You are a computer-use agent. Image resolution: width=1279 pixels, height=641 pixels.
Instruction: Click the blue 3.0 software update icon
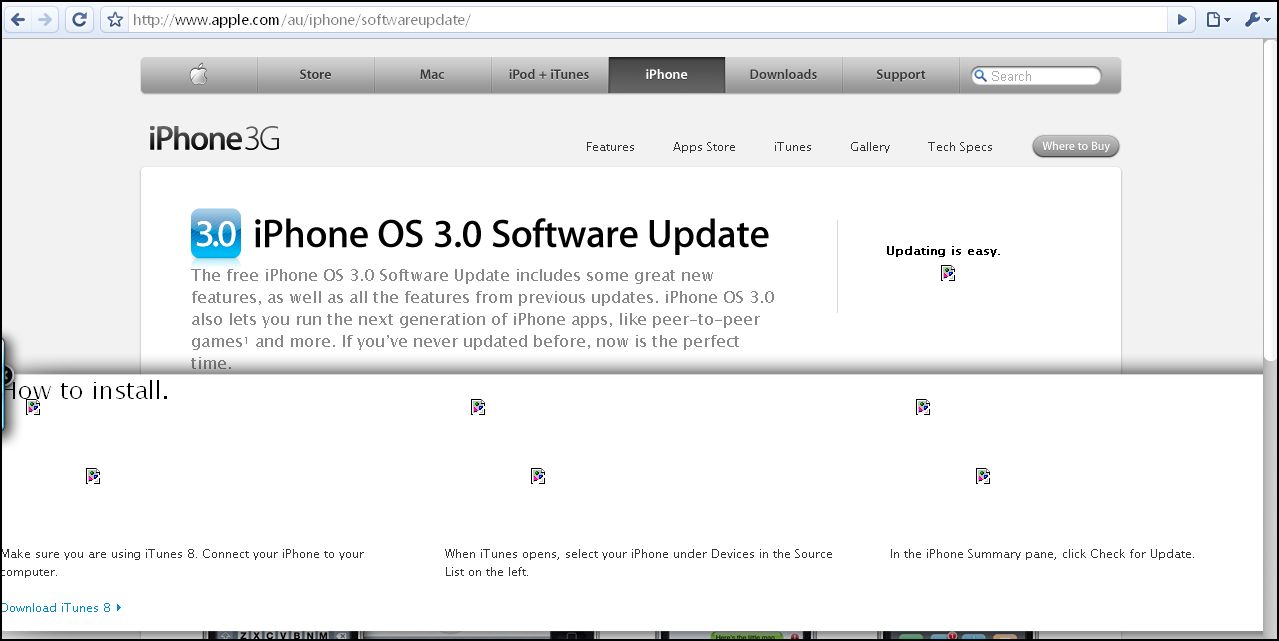click(216, 234)
